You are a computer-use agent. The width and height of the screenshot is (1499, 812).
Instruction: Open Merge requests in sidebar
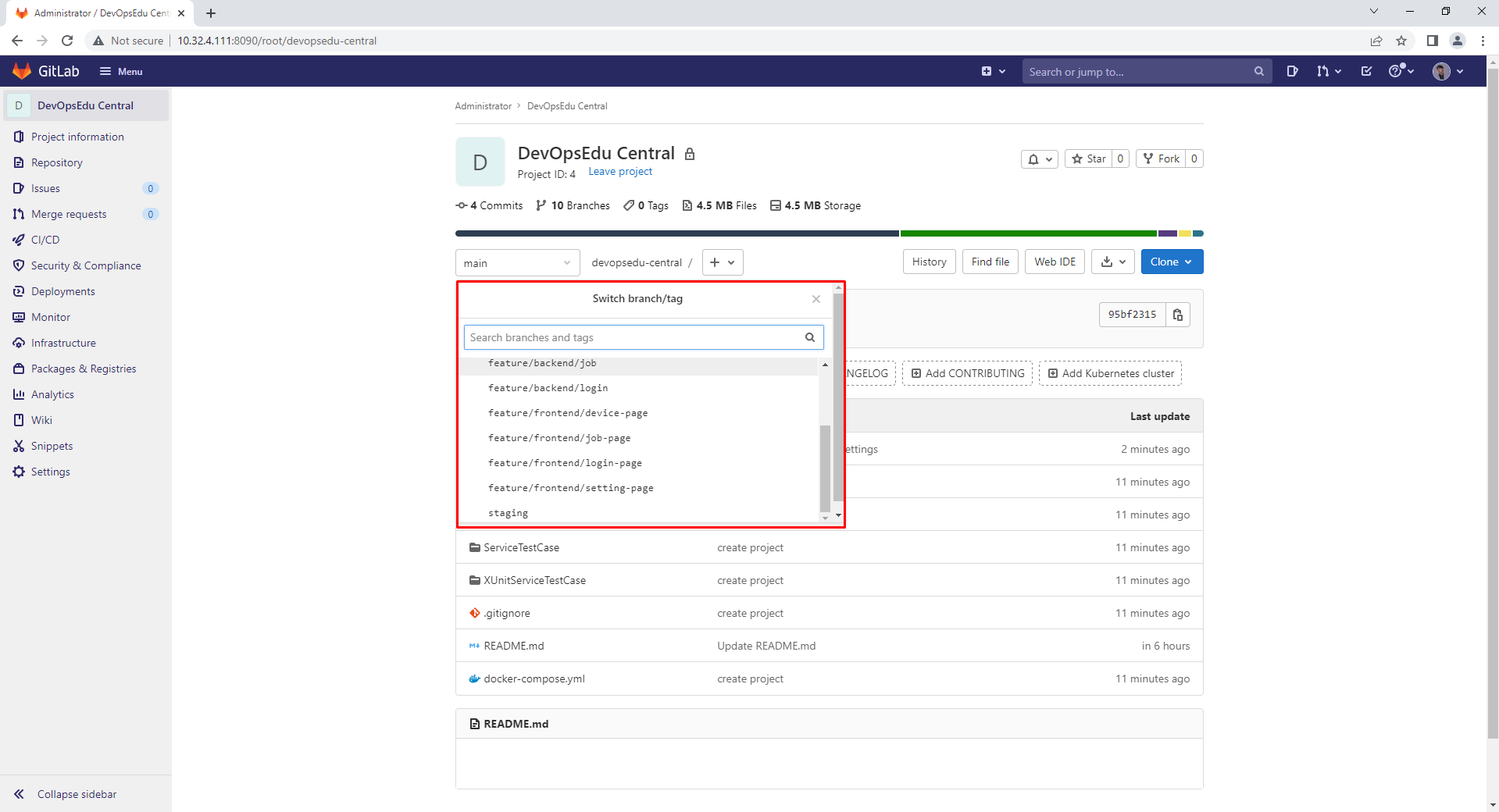point(69,214)
